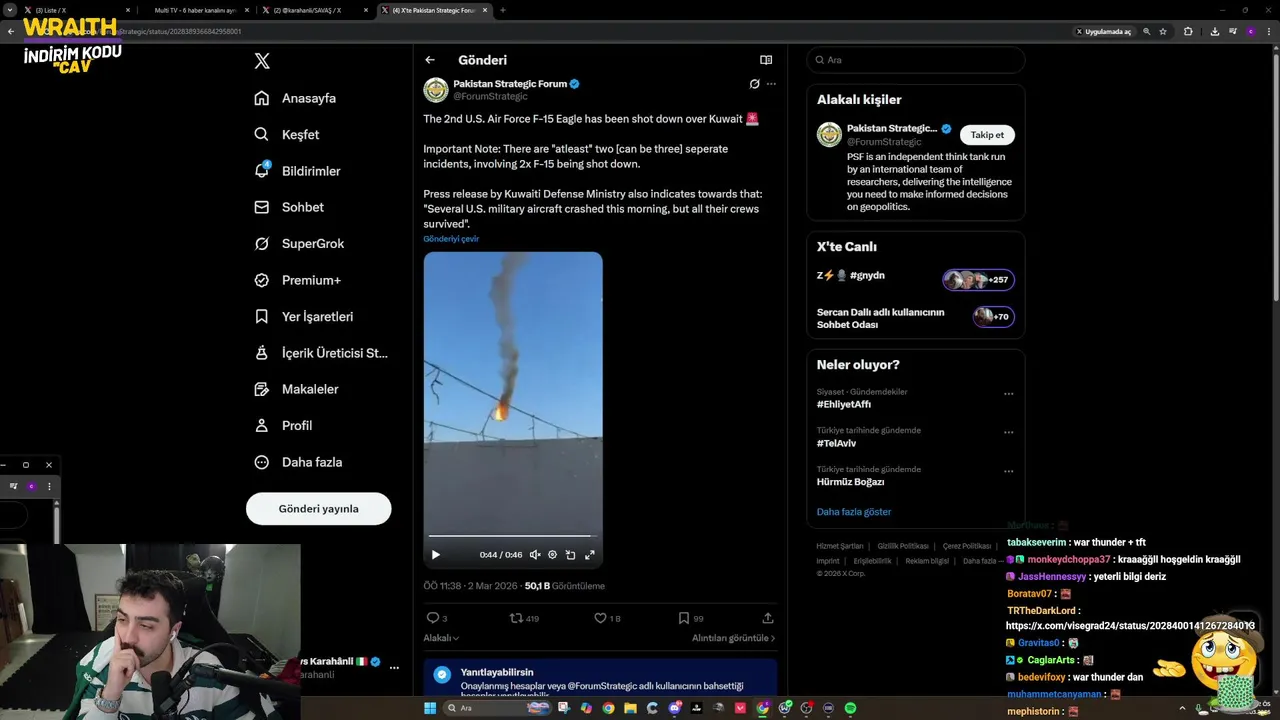Open Alıntıları görüntüle link
The image size is (1280, 720).
(733, 638)
